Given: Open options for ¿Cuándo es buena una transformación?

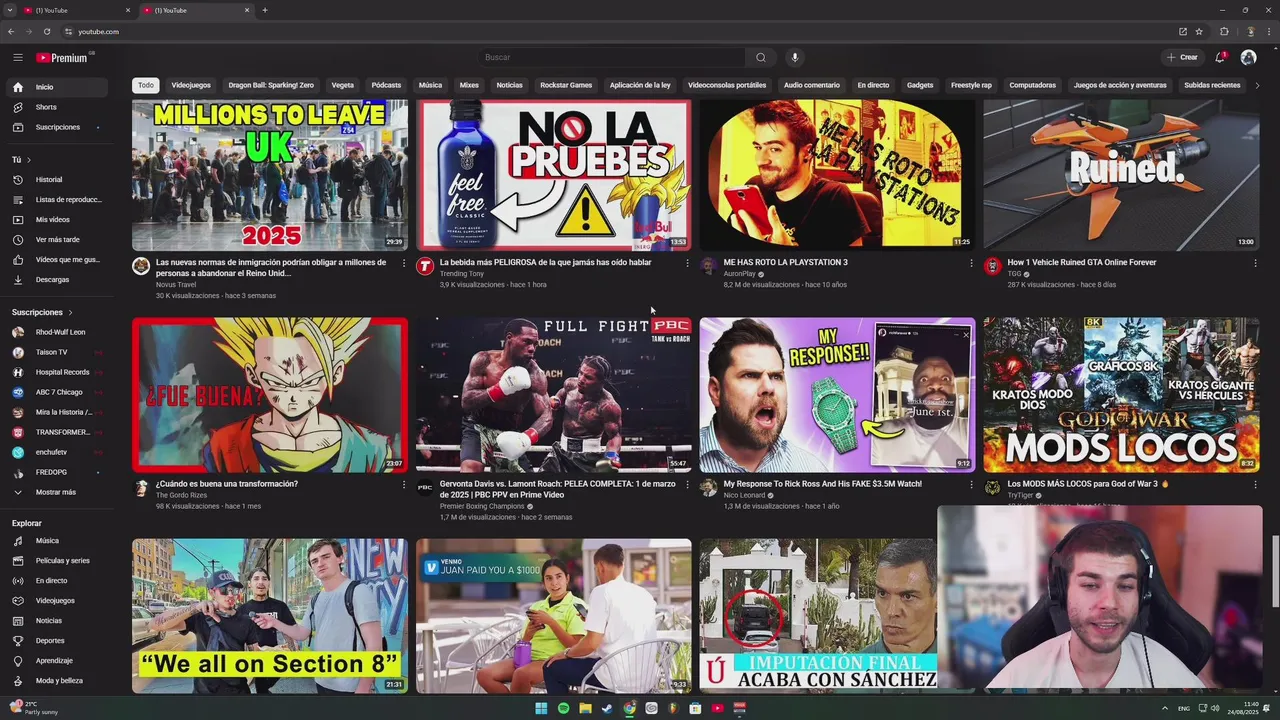Looking at the screenshot, I should [404, 485].
